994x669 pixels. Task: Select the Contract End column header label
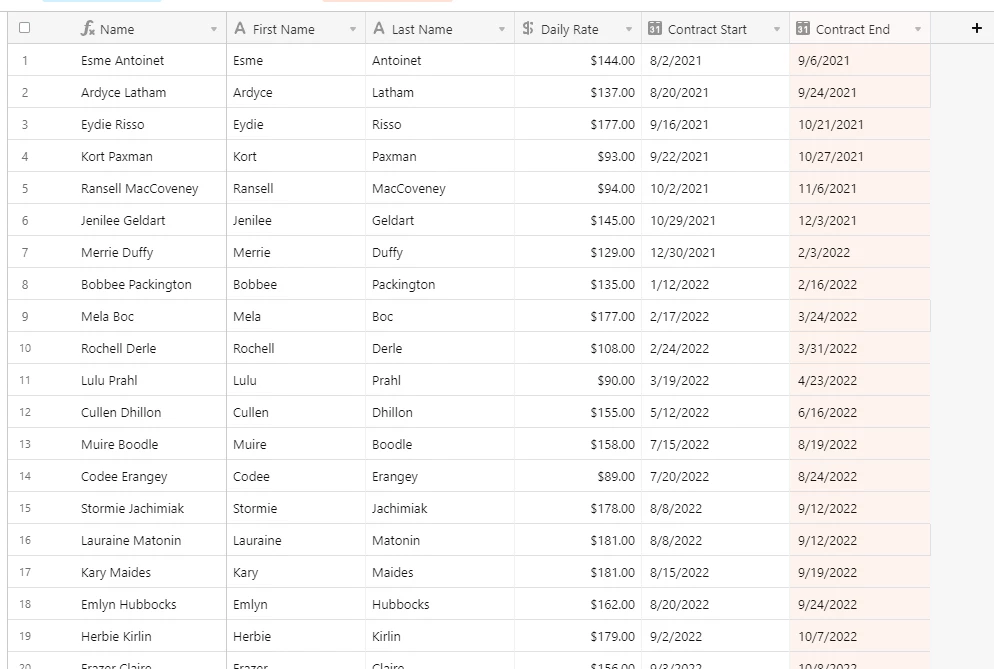point(853,29)
